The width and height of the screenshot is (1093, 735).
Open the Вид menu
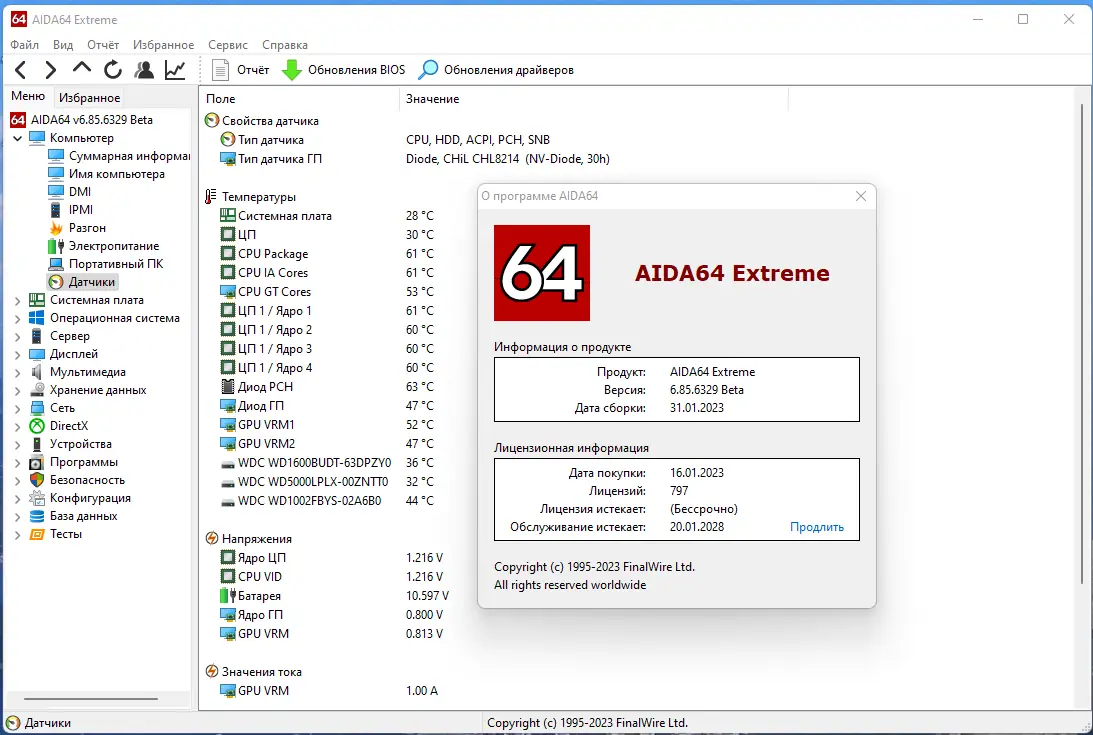pos(63,45)
